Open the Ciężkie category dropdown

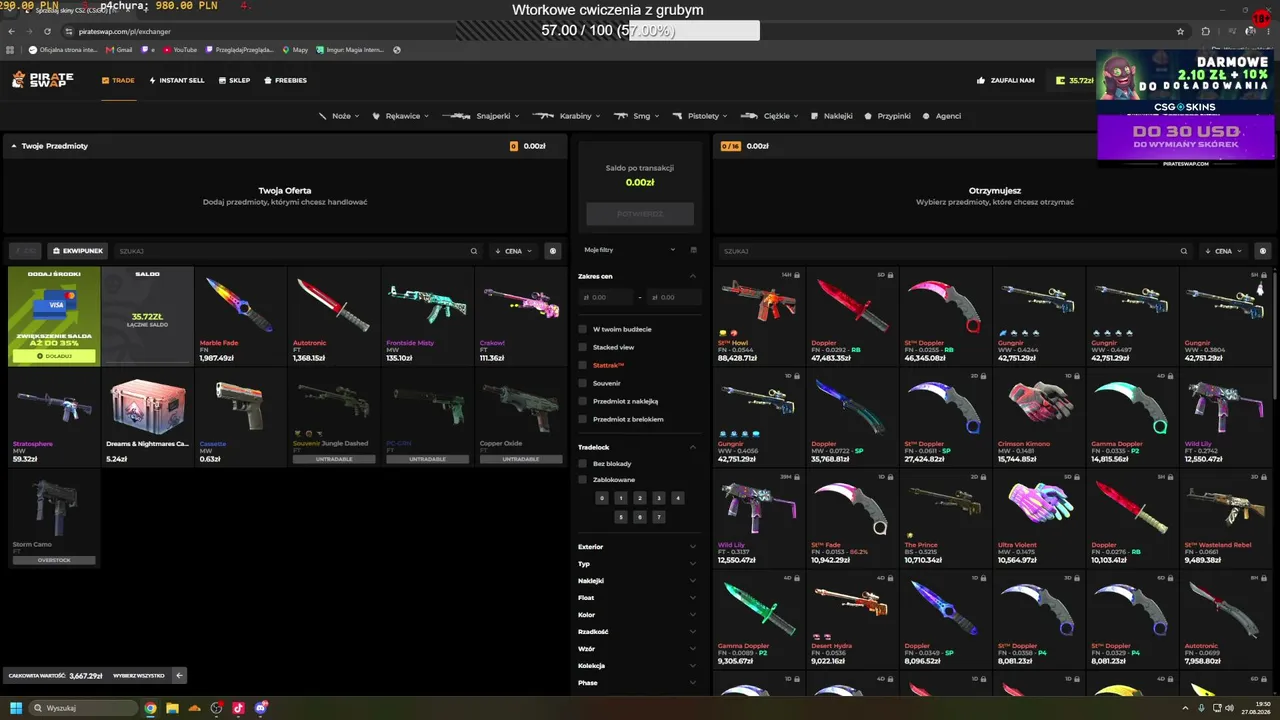770,116
